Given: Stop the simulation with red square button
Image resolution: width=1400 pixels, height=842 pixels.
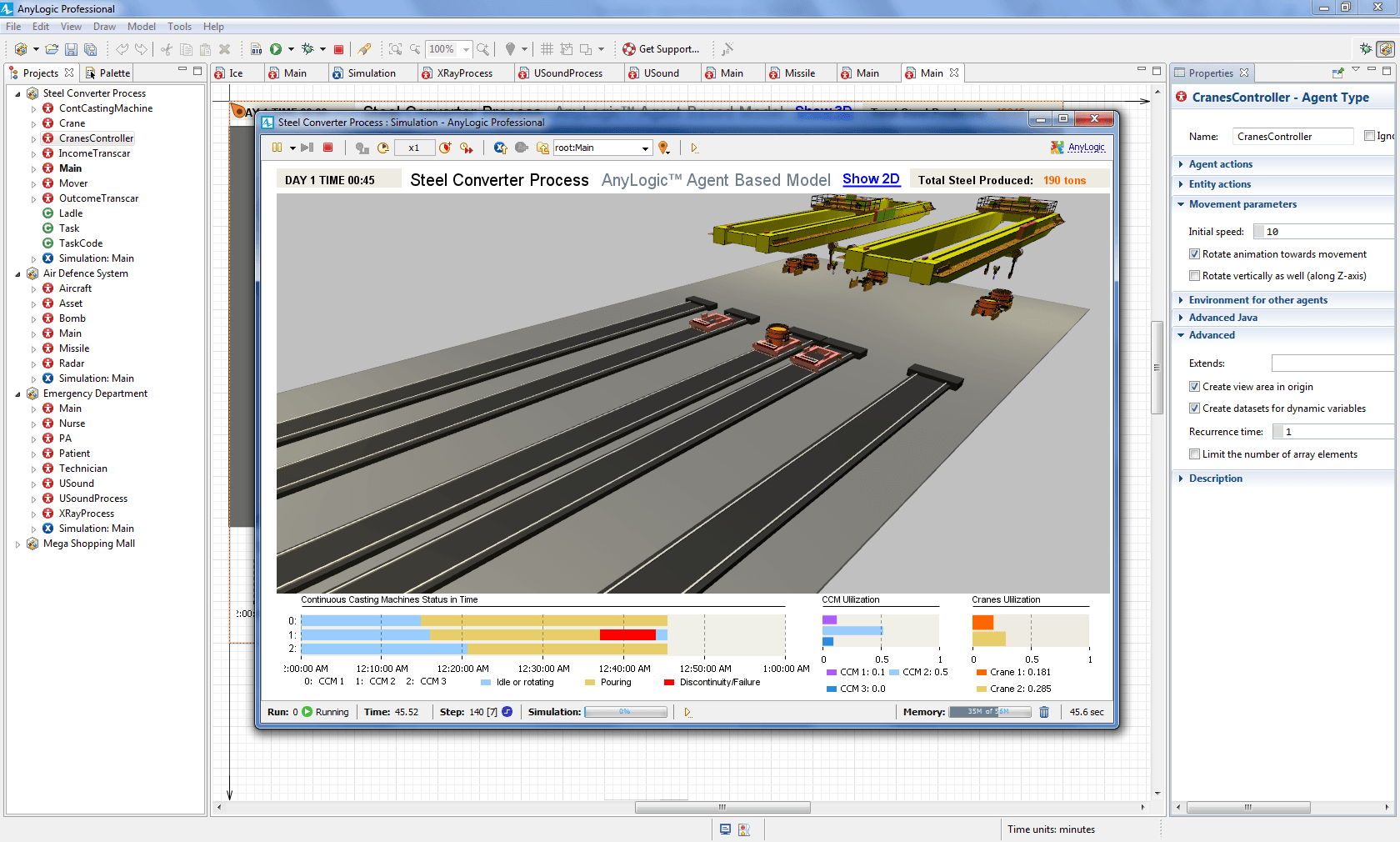Looking at the screenshot, I should pos(328,148).
